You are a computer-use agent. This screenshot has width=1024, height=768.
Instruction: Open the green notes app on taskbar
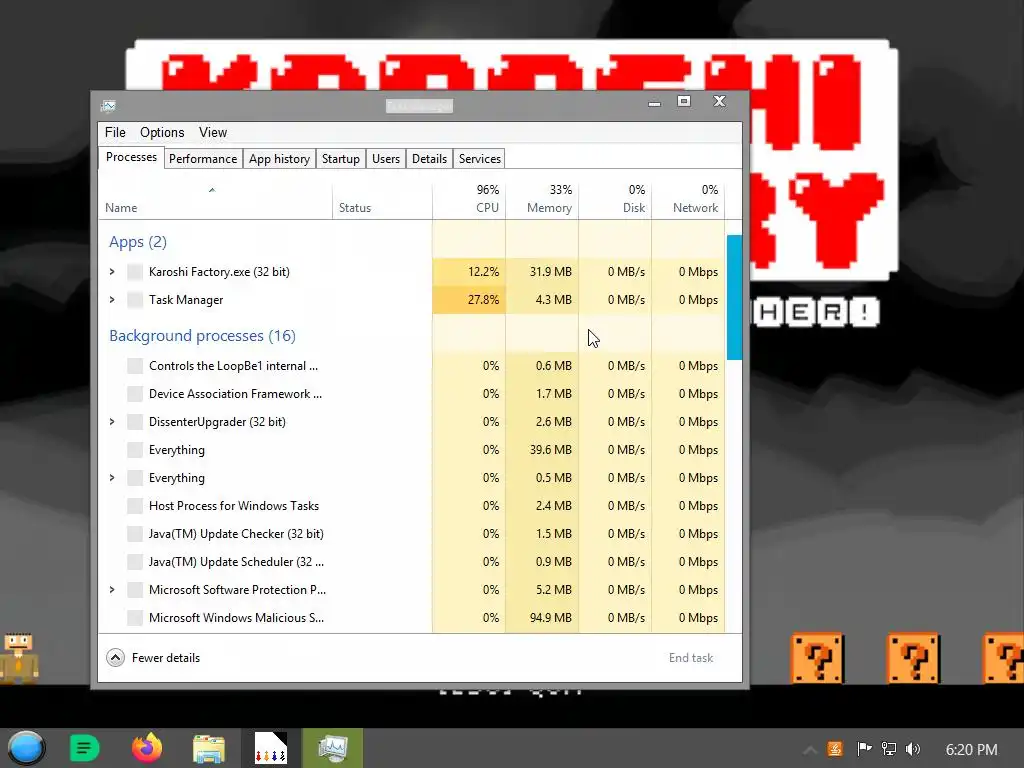[84, 748]
